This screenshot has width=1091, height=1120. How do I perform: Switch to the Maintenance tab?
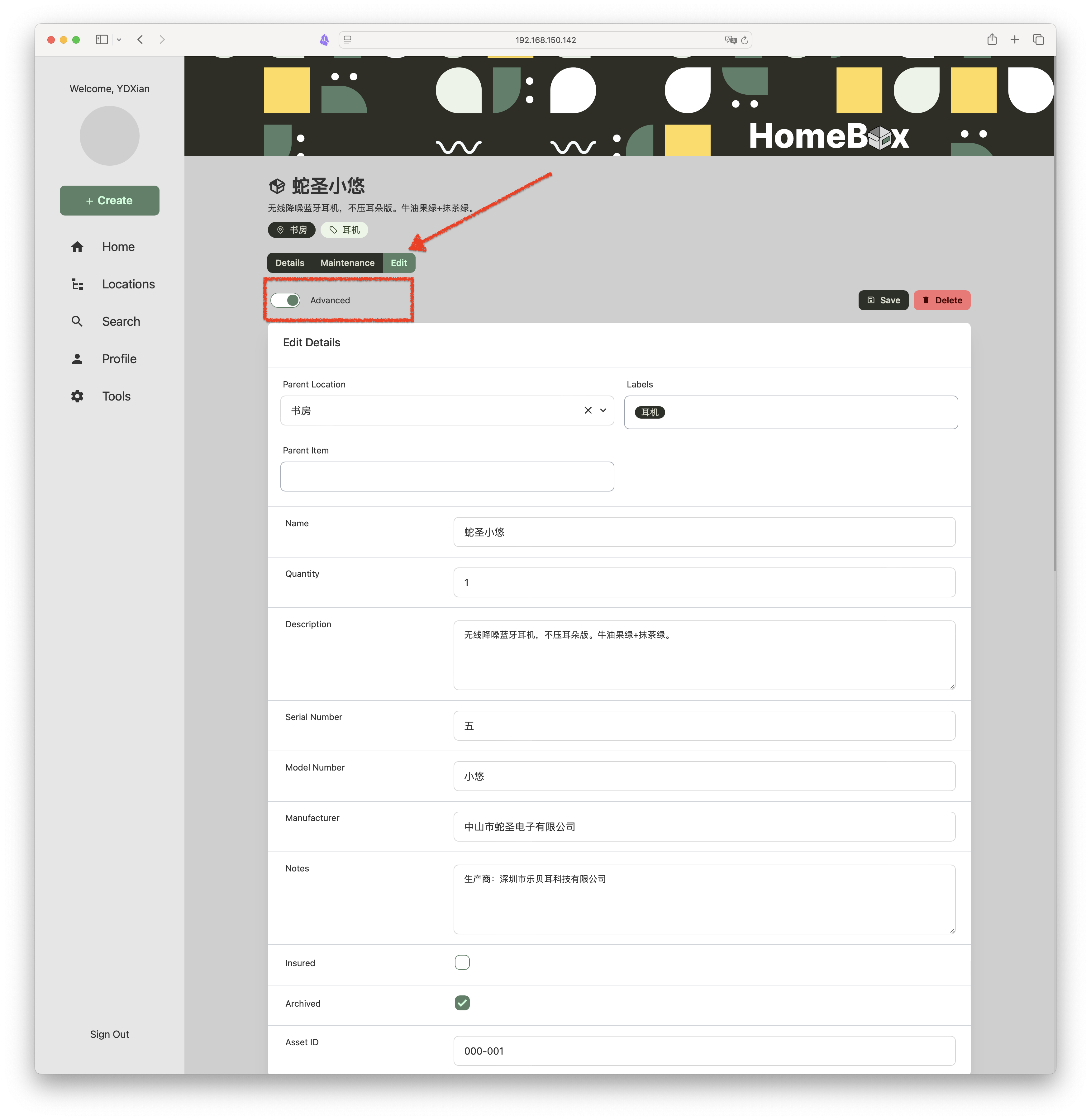tap(347, 263)
